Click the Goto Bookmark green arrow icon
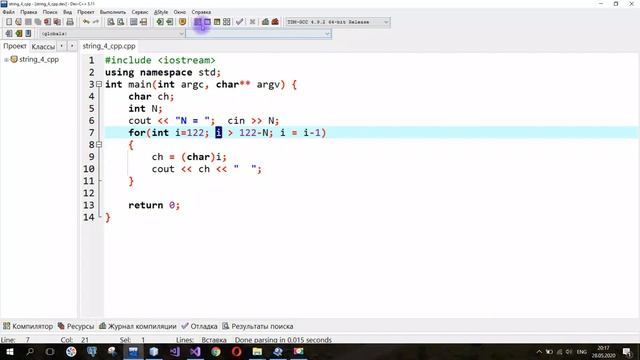 [x=169, y=22]
